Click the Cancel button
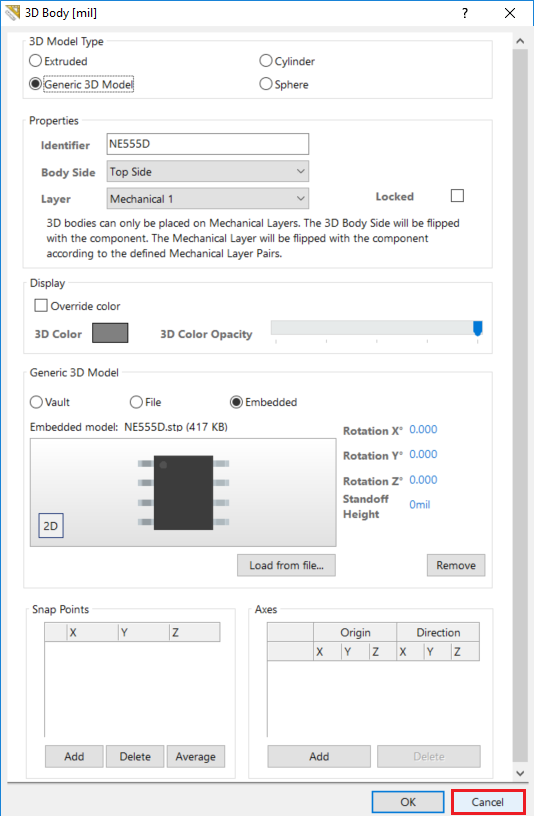This screenshot has width=534, height=816. [x=488, y=802]
